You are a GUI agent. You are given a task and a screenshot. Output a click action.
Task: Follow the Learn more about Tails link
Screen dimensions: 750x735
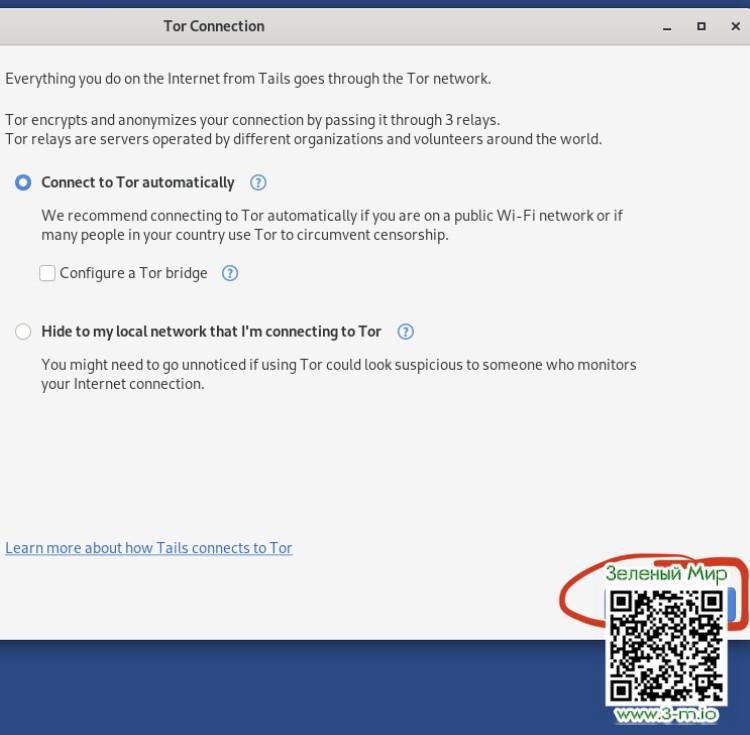click(149, 548)
